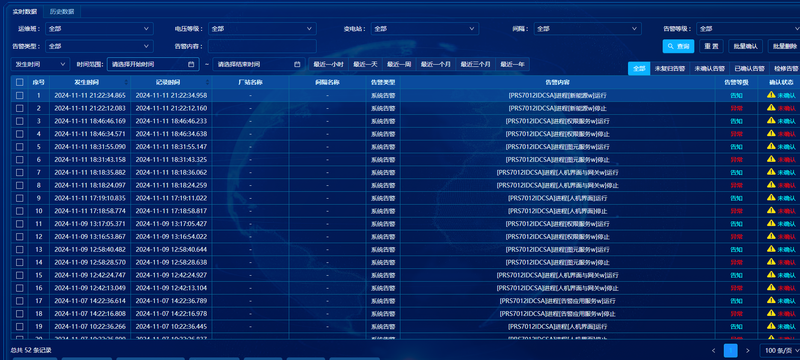Check the checkbox for row 10
The width and height of the screenshot is (800, 360).
[19, 211]
